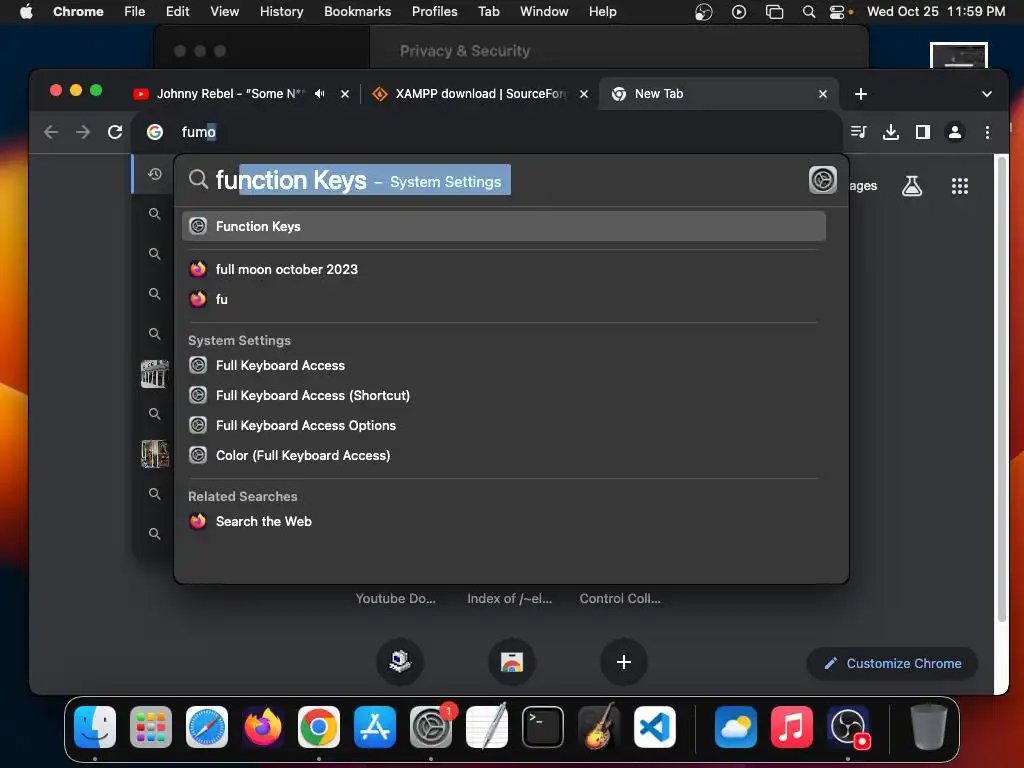Viewport: 1024px width, 768px height.
Task: Launch GarageBand from the dock
Action: tap(599, 727)
